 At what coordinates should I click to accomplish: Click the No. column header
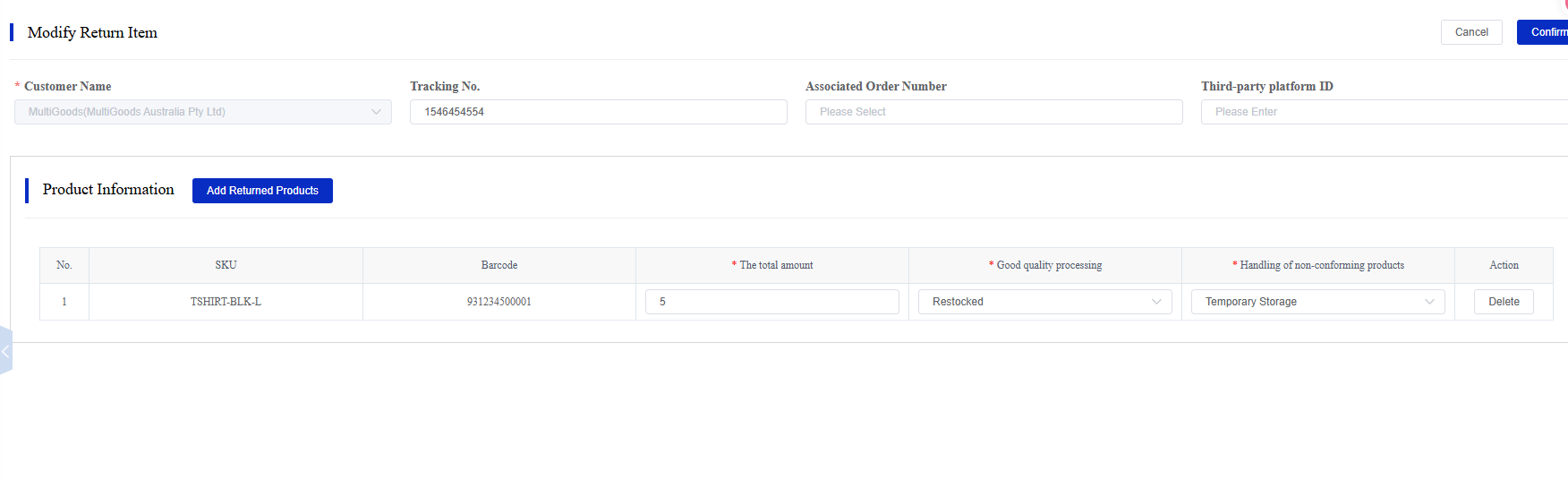pyautogui.click(x=64, y=265)
